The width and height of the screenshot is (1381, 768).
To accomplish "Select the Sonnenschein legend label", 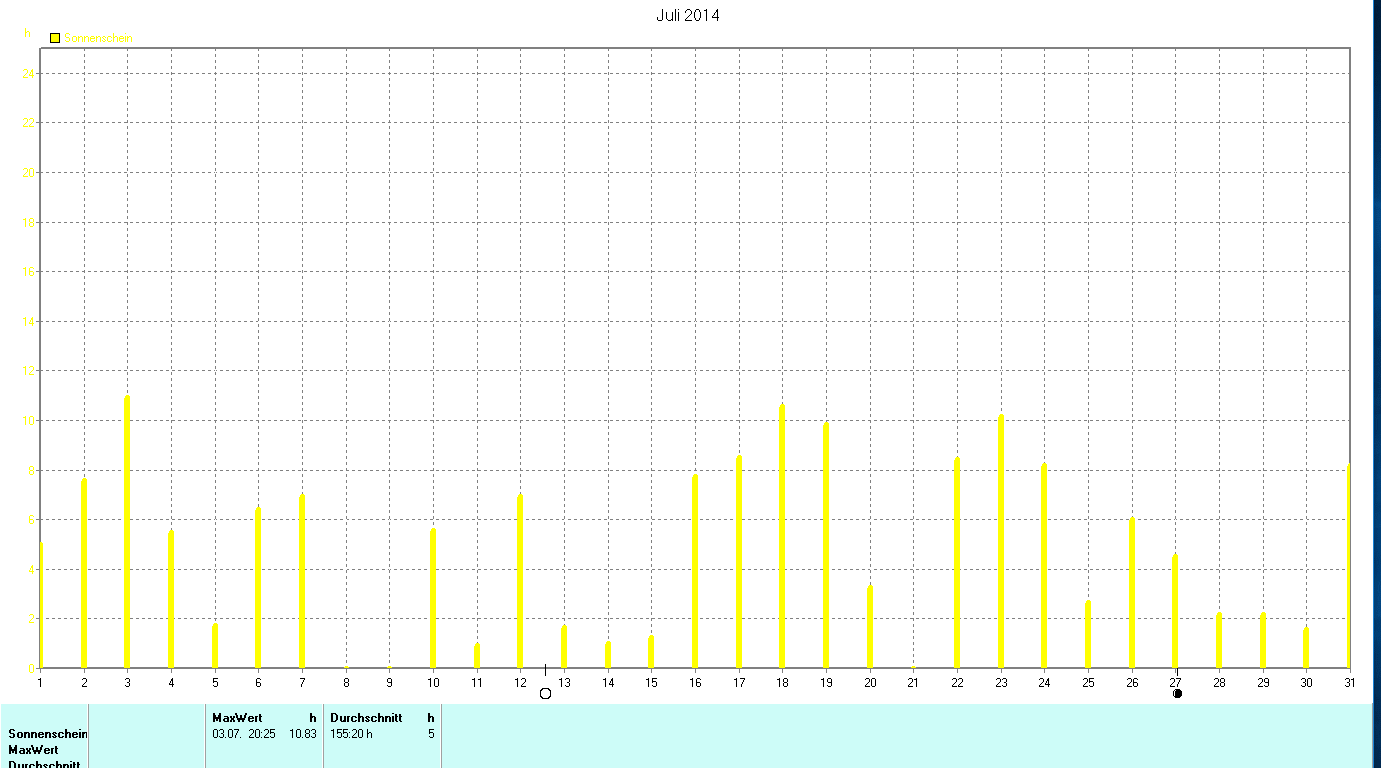I will point(99,38).
